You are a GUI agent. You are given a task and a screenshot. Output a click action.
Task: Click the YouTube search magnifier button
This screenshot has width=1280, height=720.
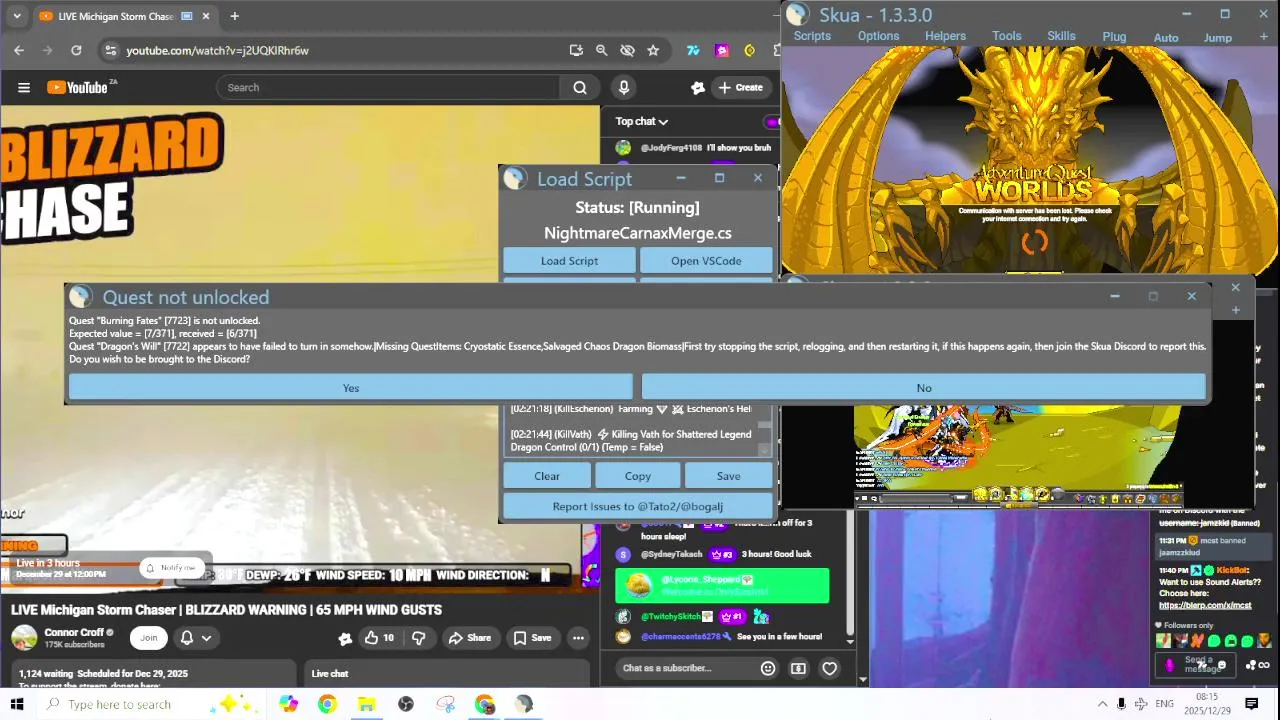[580, 88]
